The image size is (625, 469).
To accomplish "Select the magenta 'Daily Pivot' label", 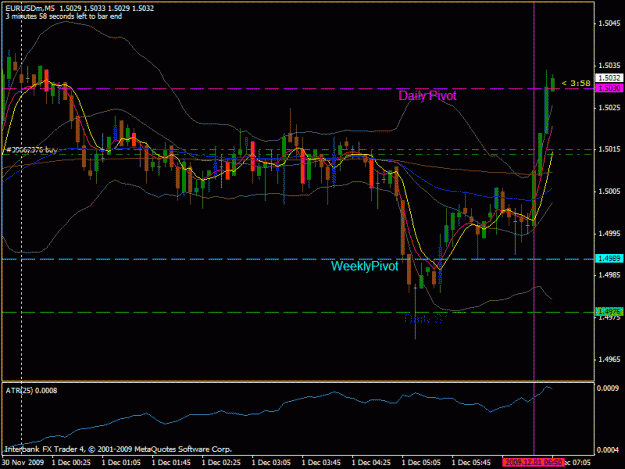I will pos(427,96).
